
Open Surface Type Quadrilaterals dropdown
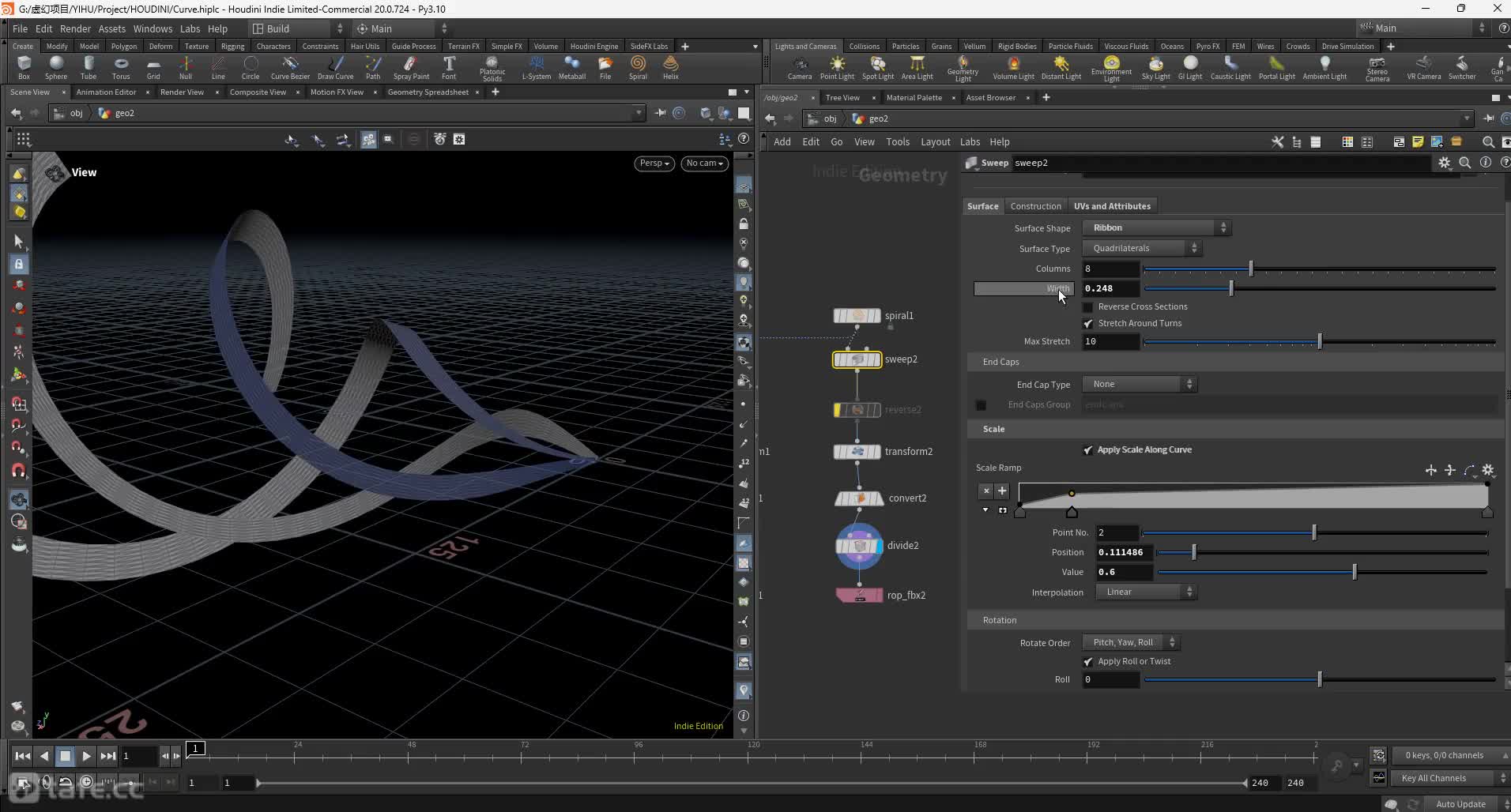point(1141,248)
